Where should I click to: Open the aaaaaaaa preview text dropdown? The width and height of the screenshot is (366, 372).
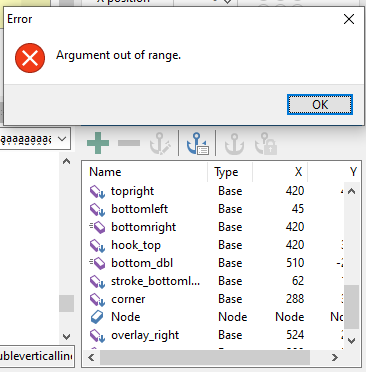point(62,138)
